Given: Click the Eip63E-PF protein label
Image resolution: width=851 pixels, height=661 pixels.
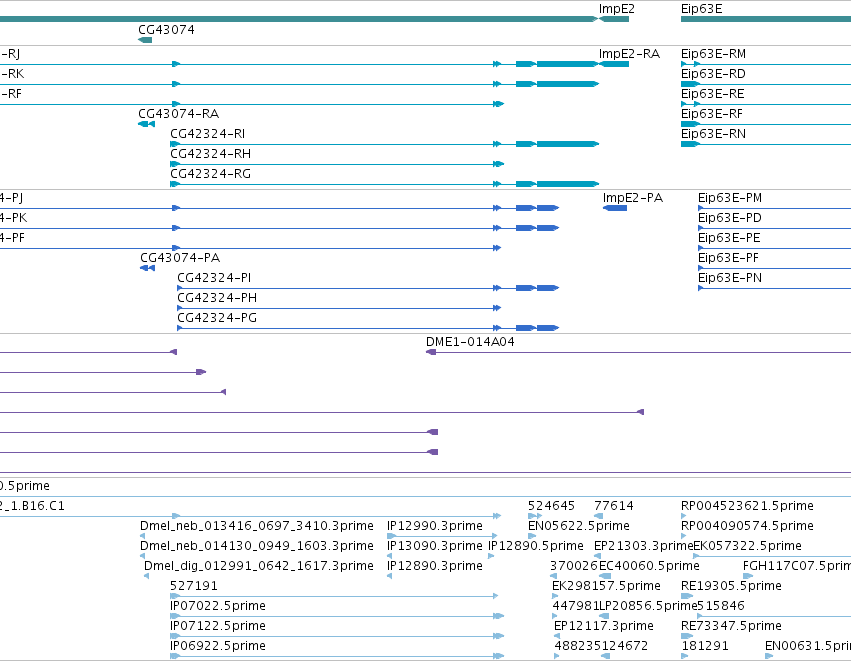Looking at the screenshot, I should coord(728,258).
